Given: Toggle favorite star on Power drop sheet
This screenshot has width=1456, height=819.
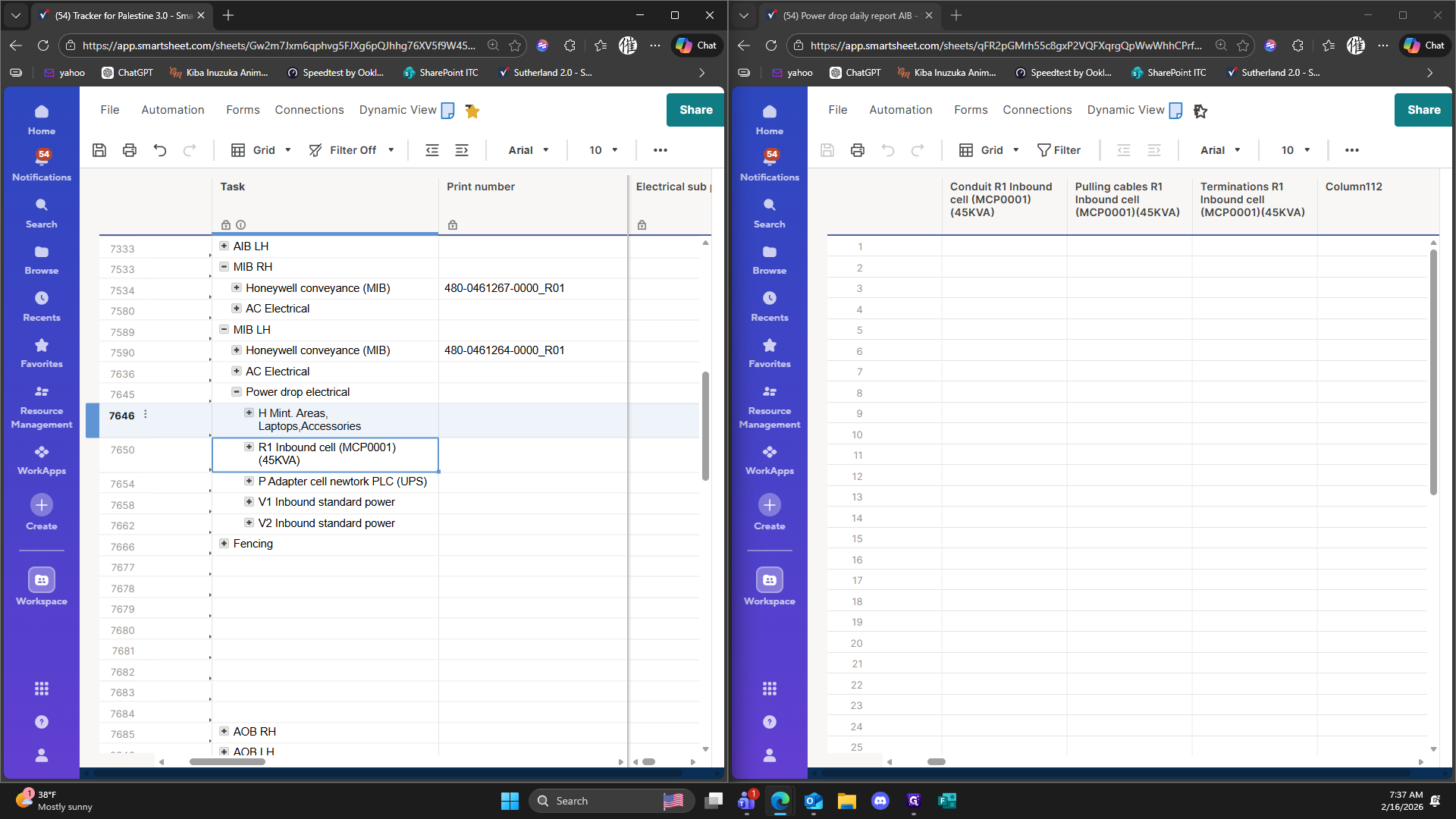Looking at the screenshot, I should (x=1200, y=111).
